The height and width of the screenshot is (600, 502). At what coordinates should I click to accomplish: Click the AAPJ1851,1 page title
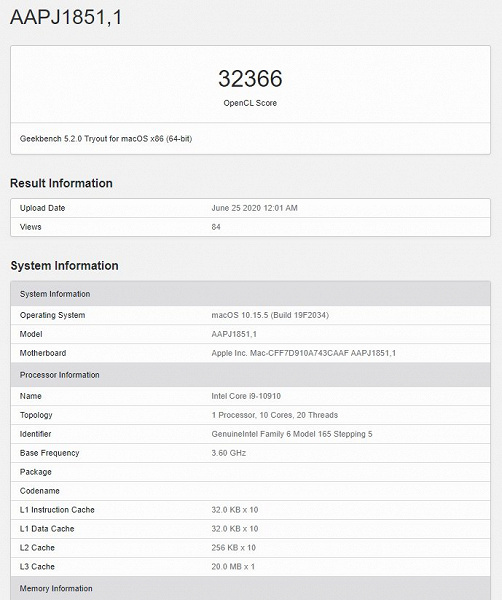66,18
